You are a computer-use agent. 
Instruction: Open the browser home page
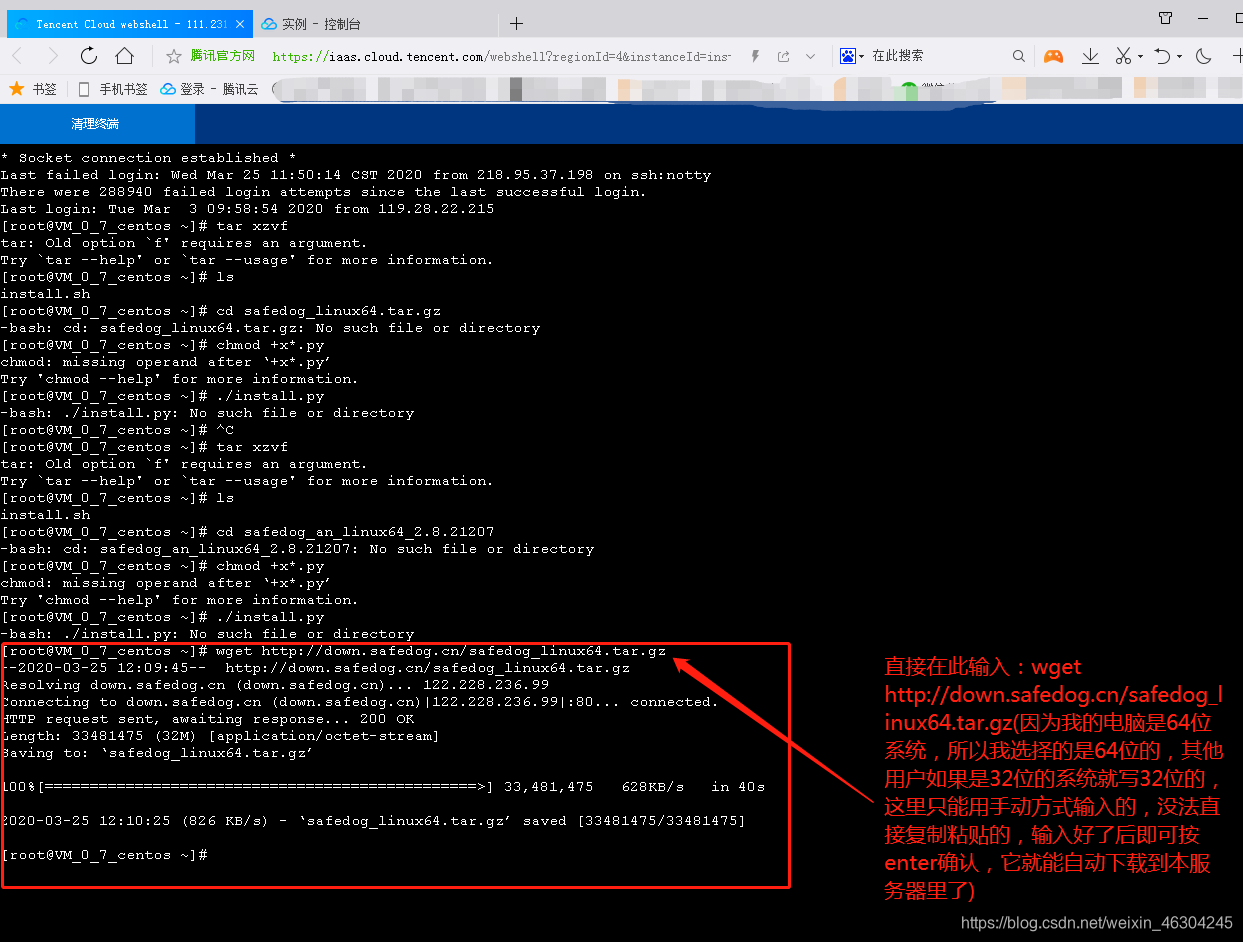point(124,56)
